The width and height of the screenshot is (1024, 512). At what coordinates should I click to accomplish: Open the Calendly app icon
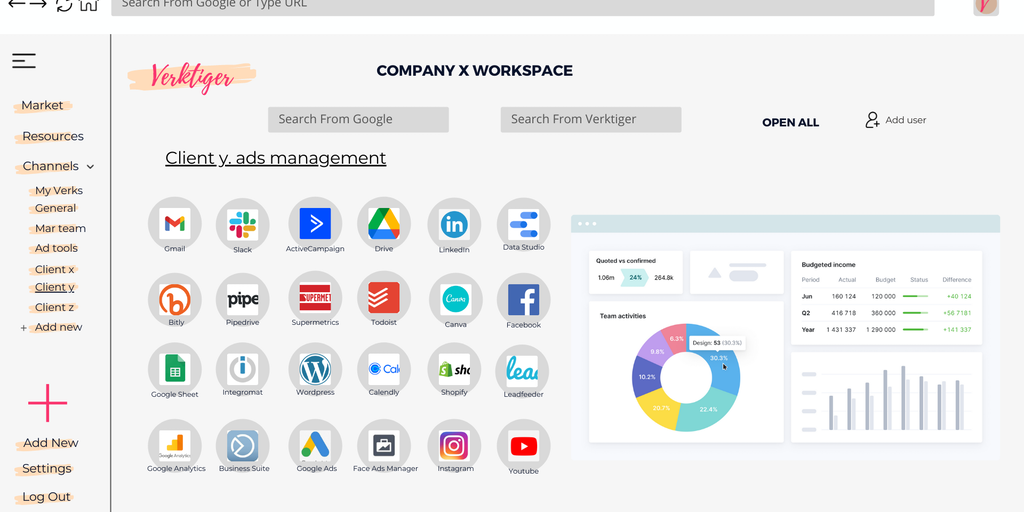[384, 370]
